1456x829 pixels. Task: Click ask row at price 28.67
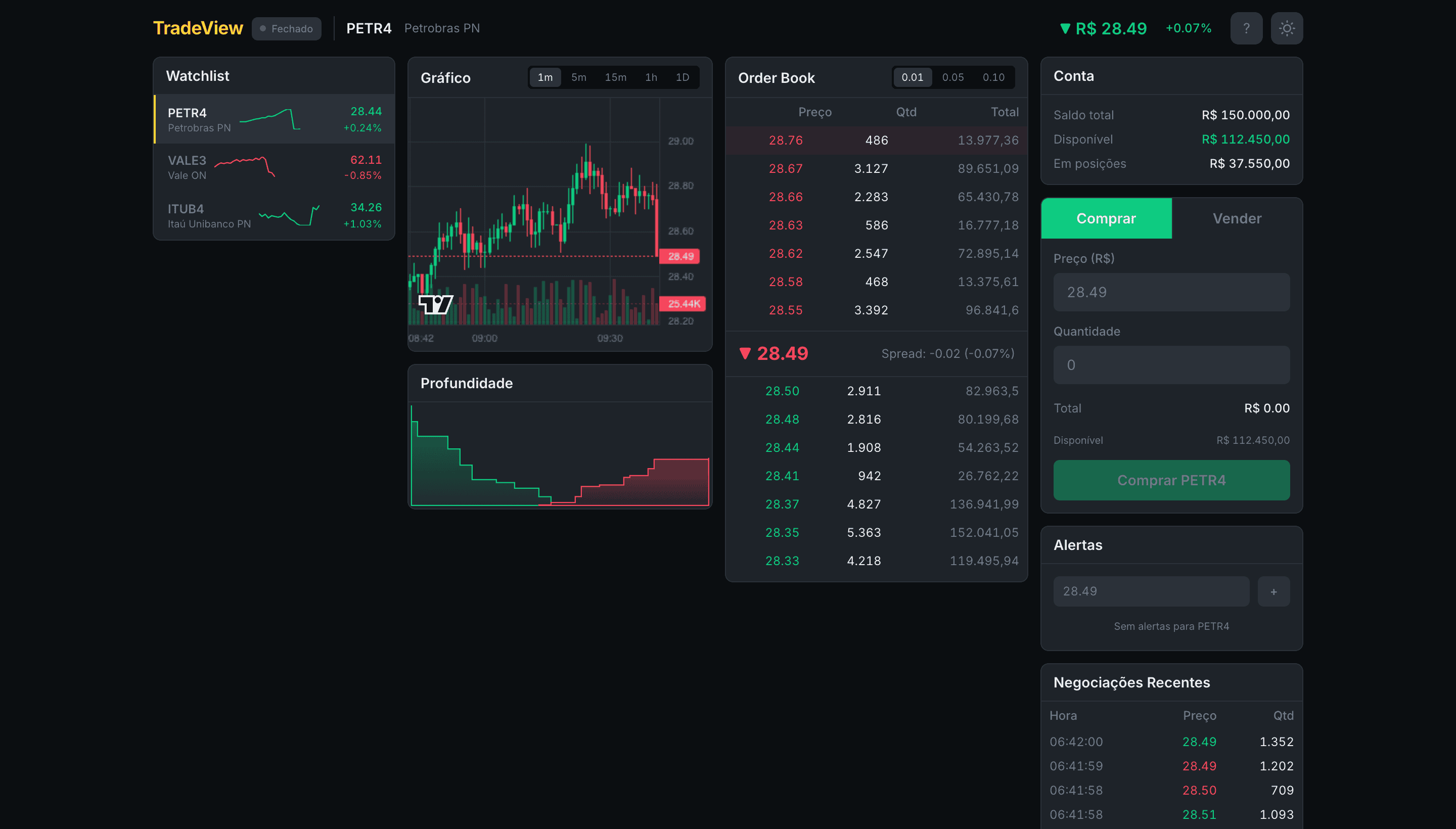coord(876,169)
